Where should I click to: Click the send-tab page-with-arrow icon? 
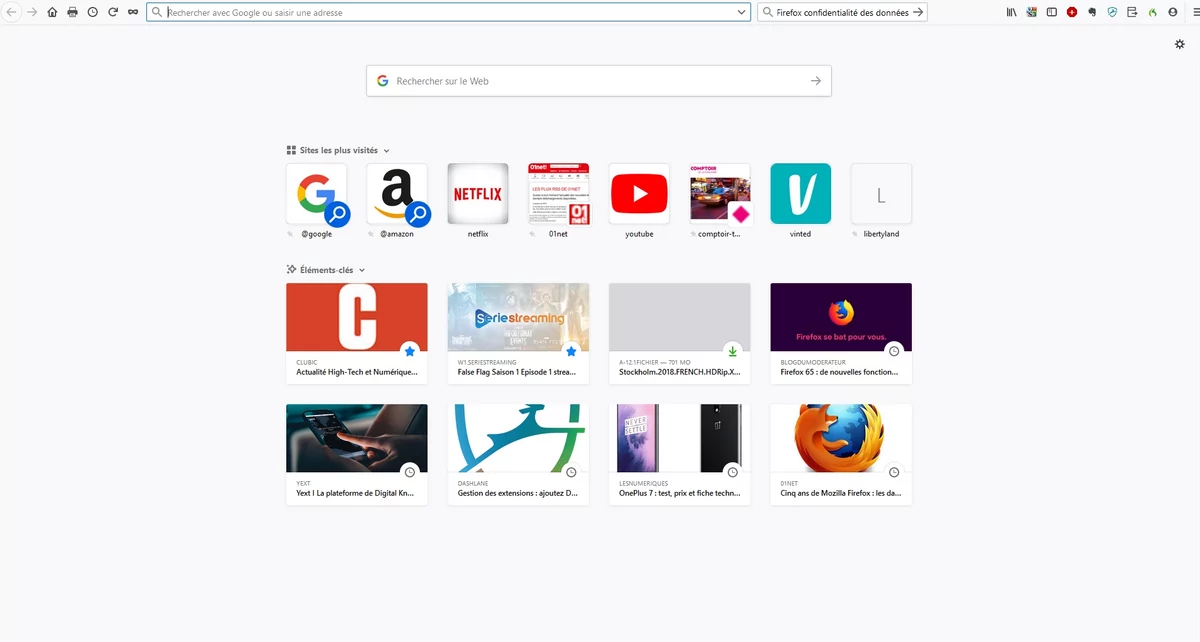(1132, 12)
